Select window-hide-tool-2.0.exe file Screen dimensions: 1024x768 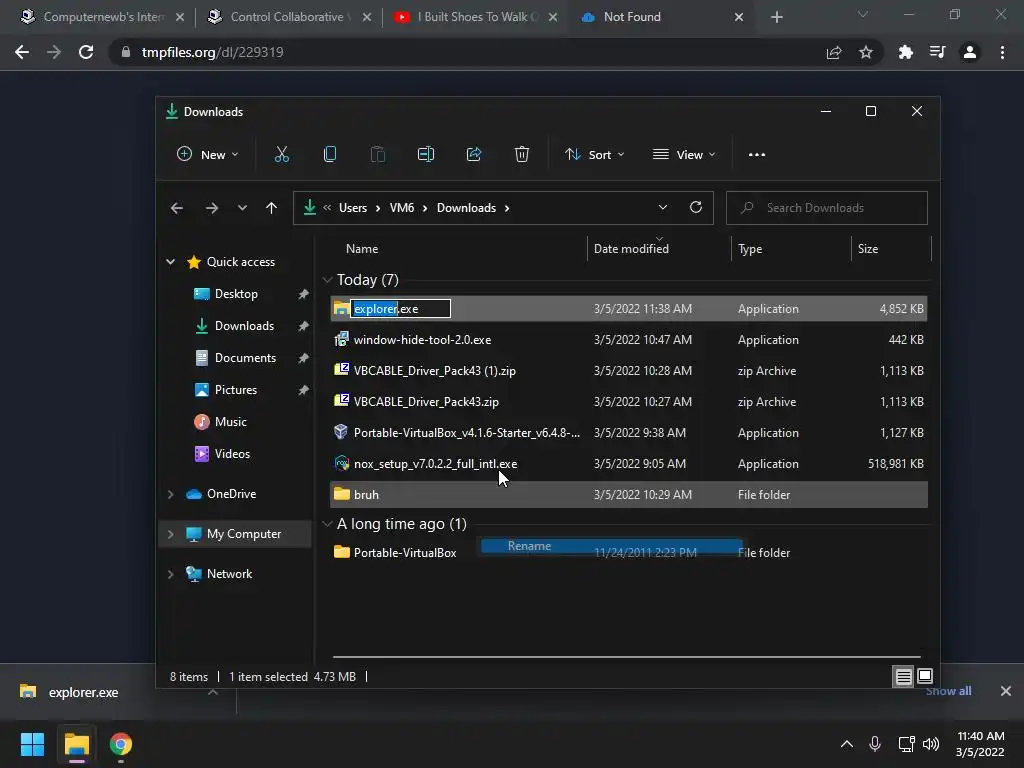click(629, 340)
